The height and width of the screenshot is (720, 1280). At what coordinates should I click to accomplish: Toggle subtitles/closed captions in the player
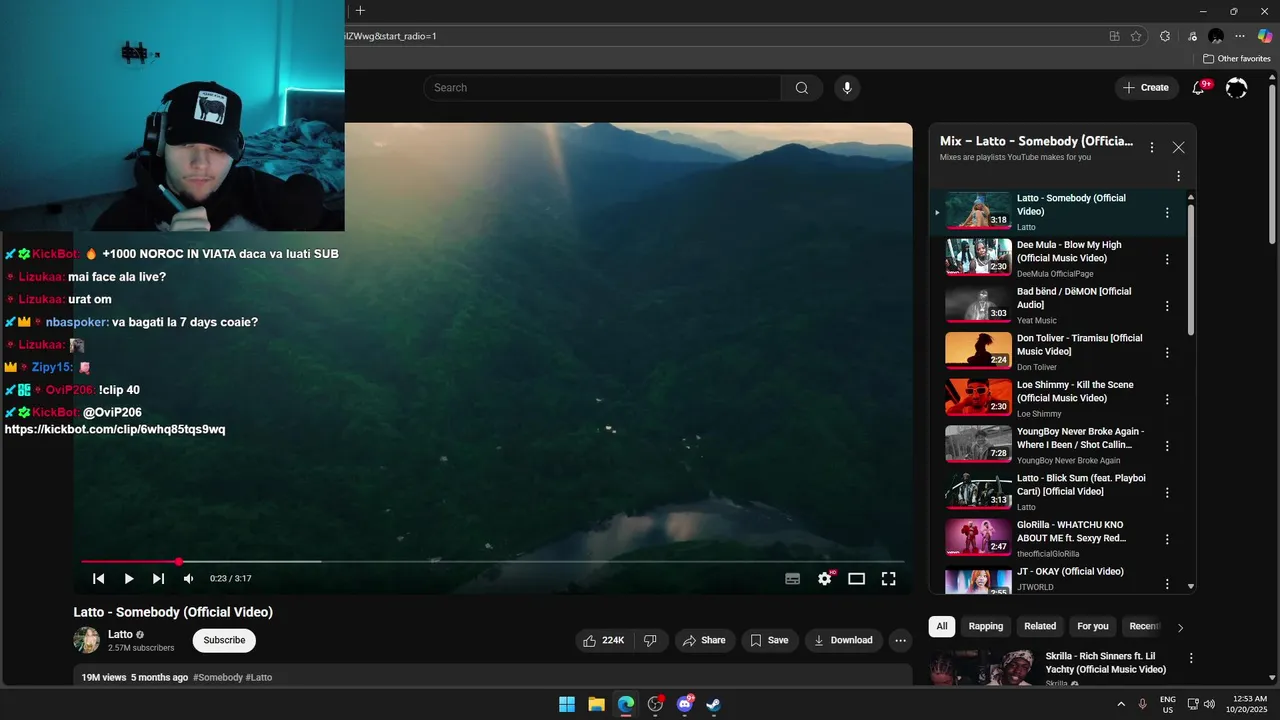792,578
